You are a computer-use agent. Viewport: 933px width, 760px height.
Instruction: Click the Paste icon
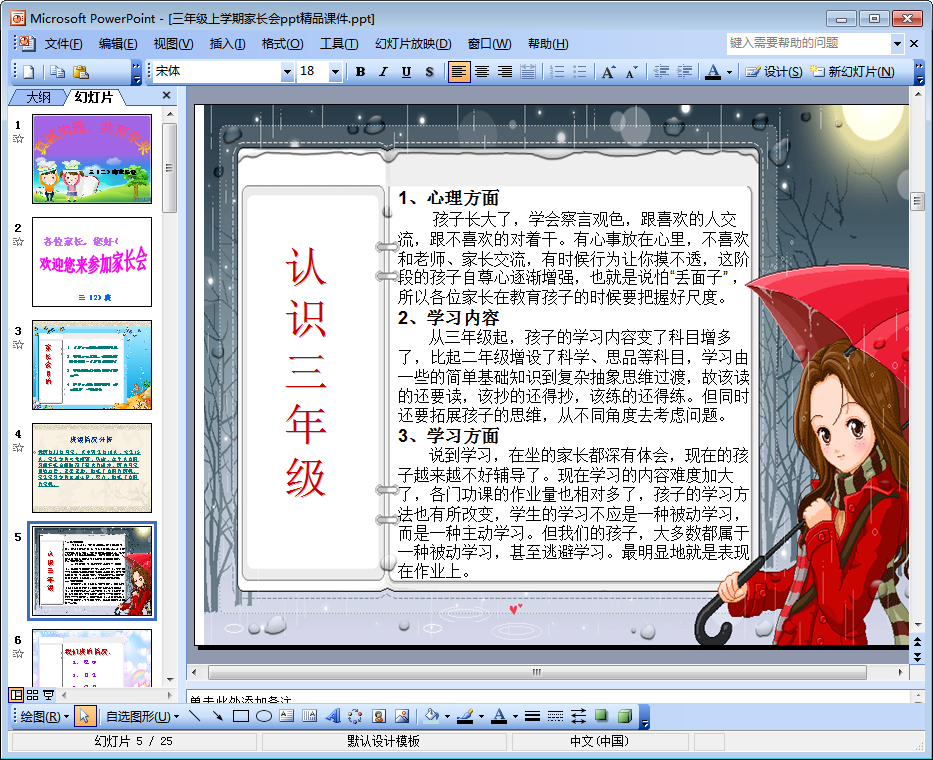click(80, 72)
